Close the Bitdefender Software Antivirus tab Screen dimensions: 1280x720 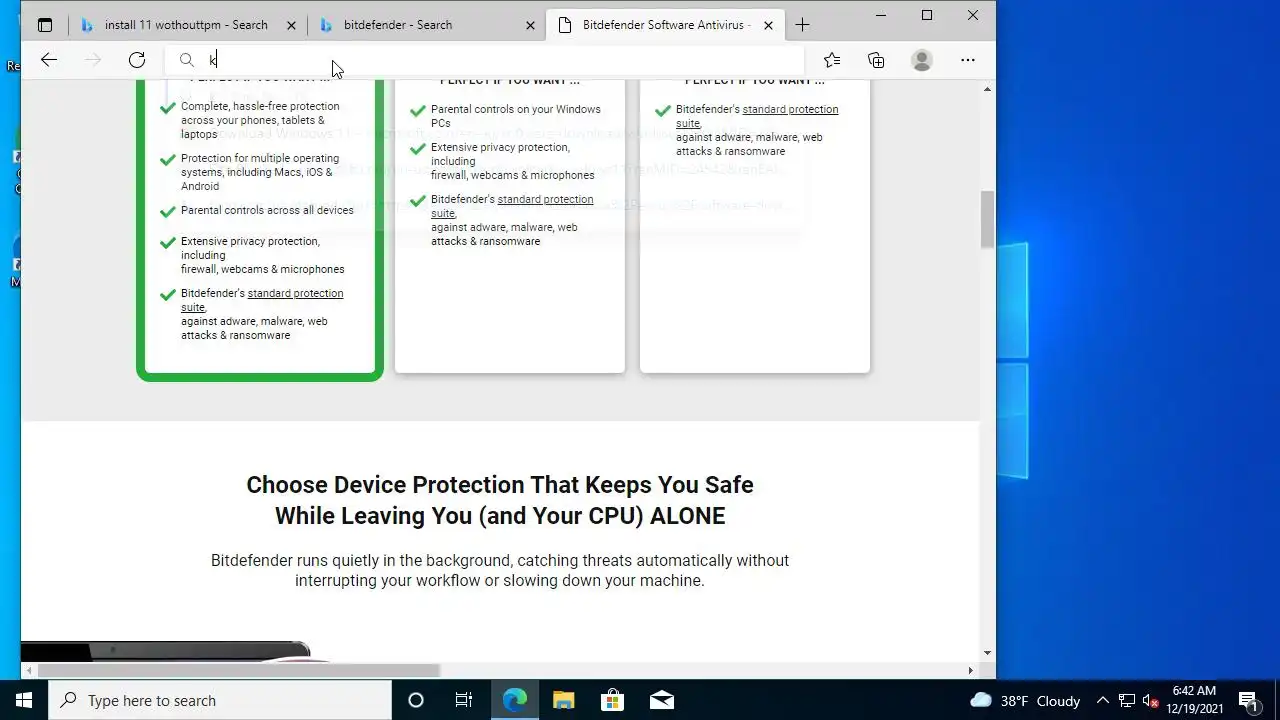click(x=768, y=25)
